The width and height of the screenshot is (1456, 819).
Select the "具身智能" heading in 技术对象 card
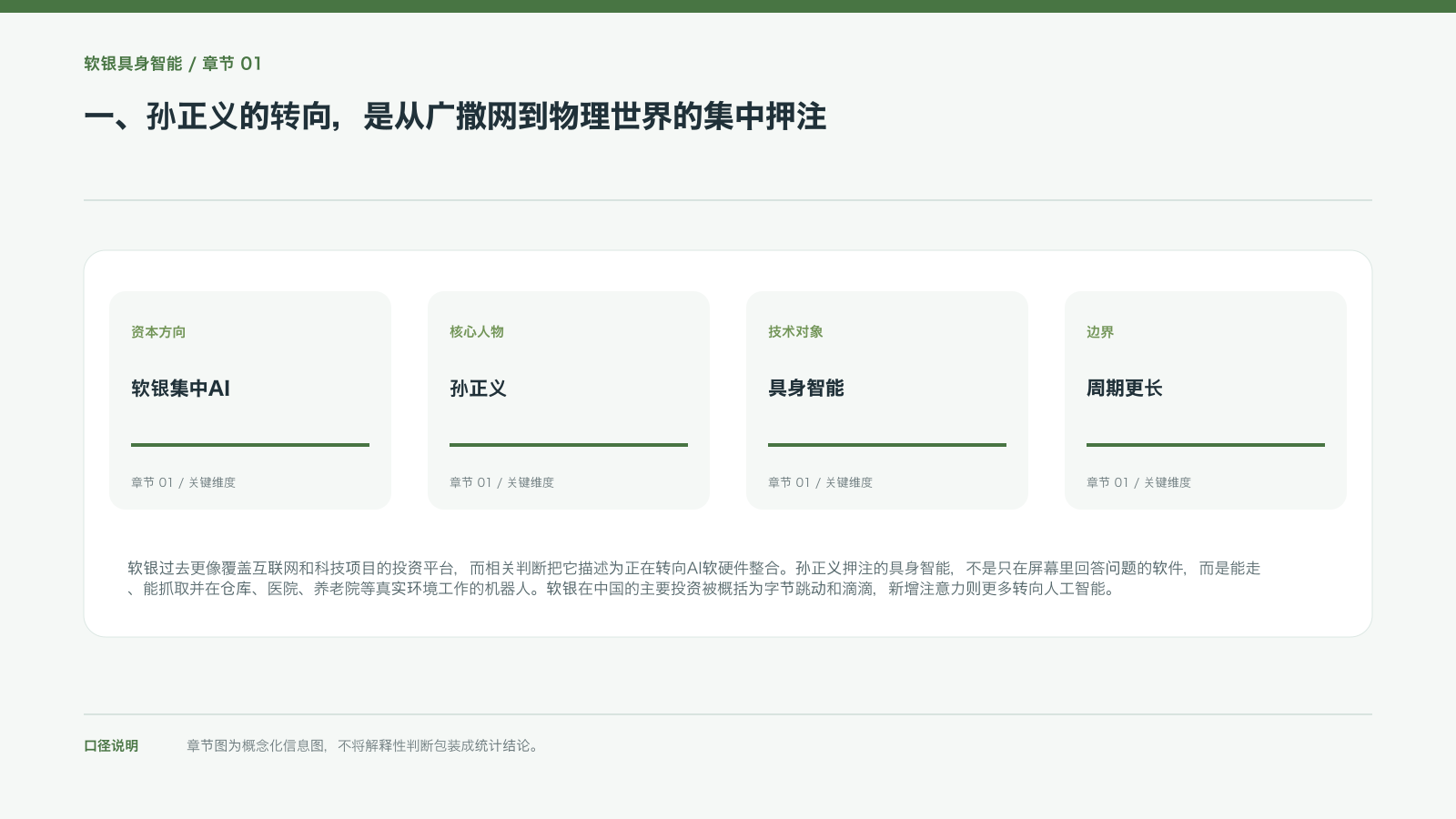pyautogui.click(x=806, y=389)
